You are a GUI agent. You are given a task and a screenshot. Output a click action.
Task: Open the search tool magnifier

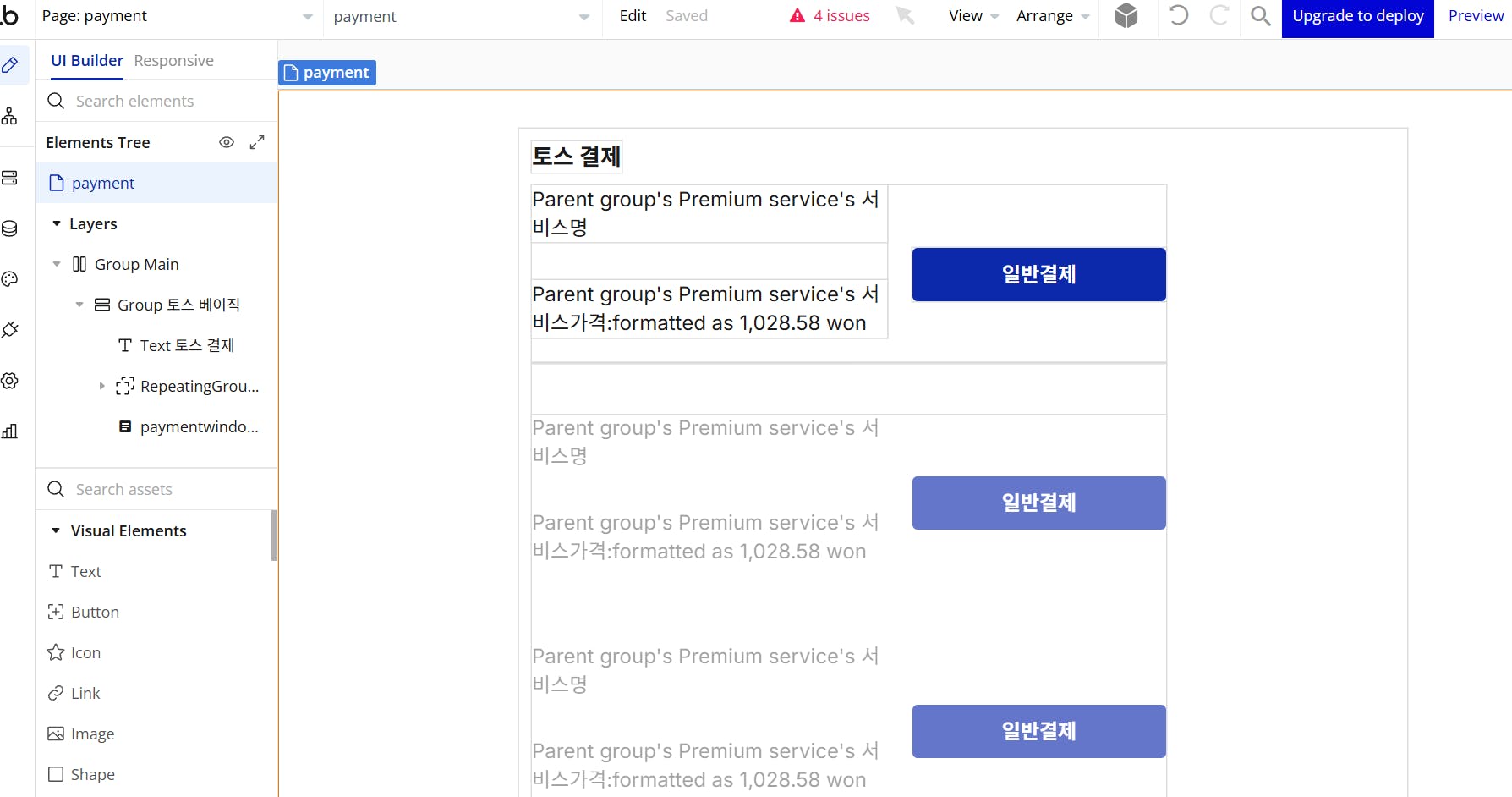[x=1260, y=15]
